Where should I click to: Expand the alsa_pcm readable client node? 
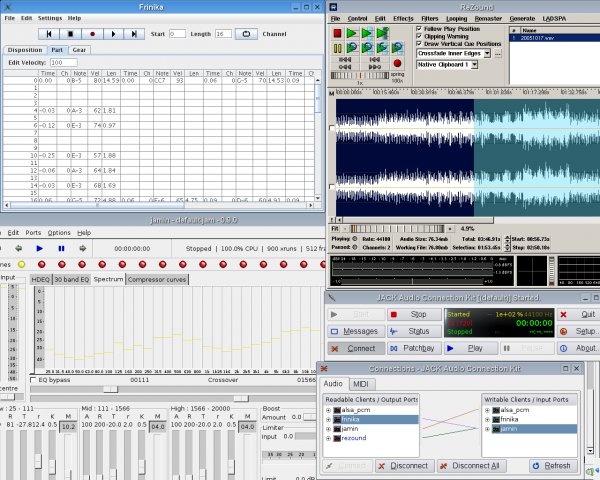pyautogui.click(x=329, y=411)
